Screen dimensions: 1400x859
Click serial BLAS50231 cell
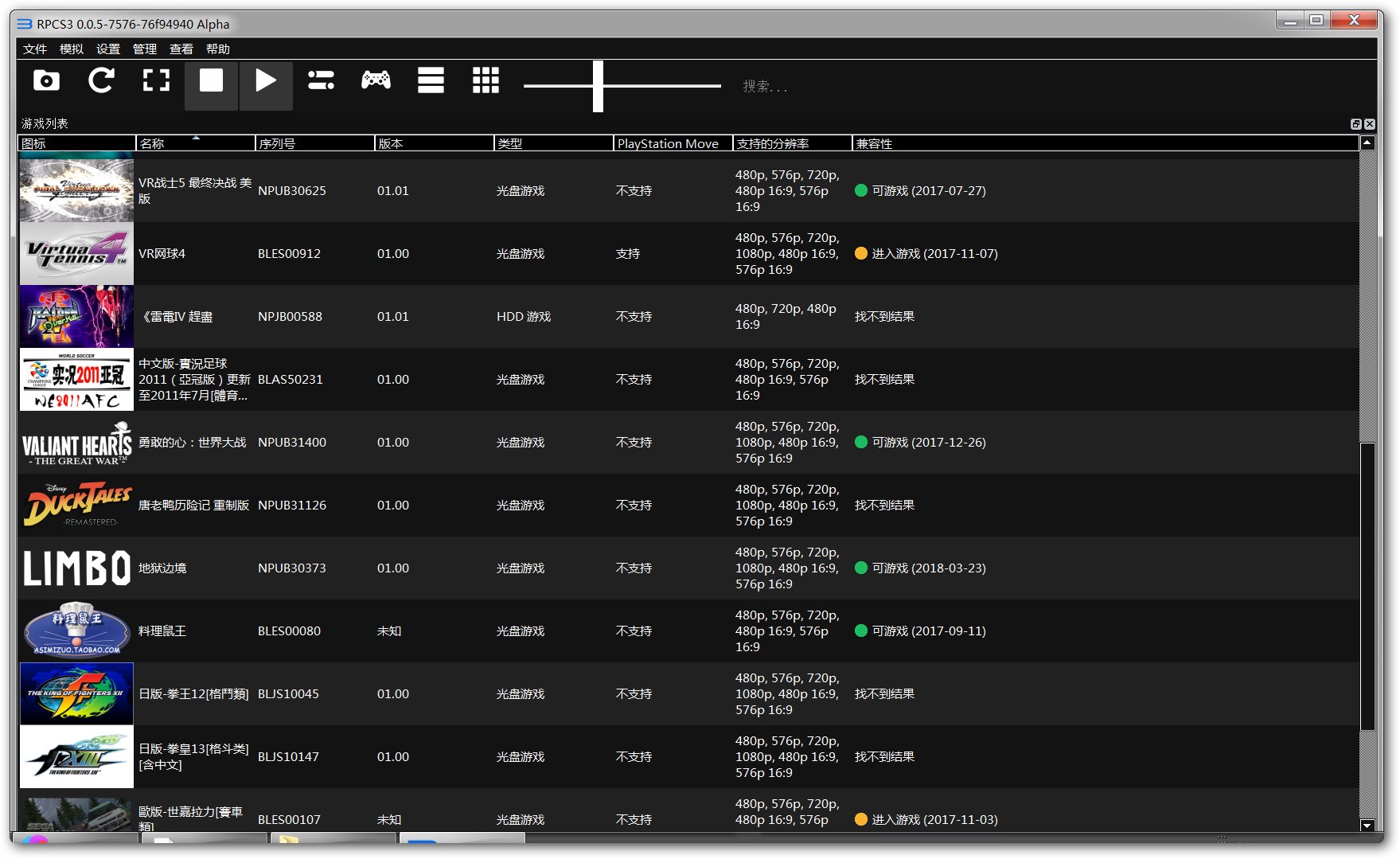[291, 380]
